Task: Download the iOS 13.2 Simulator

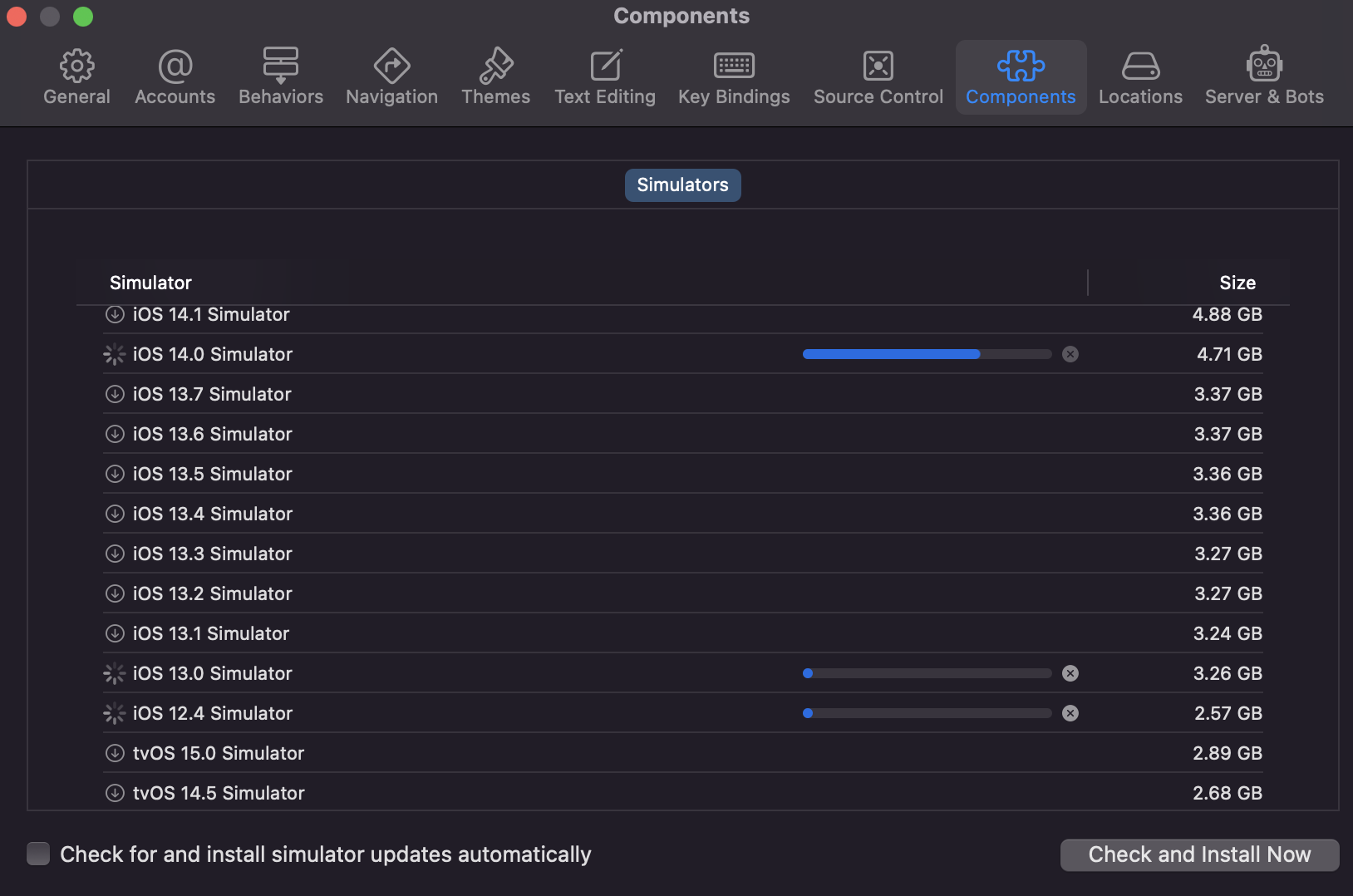Action: [x=115, y=593]
